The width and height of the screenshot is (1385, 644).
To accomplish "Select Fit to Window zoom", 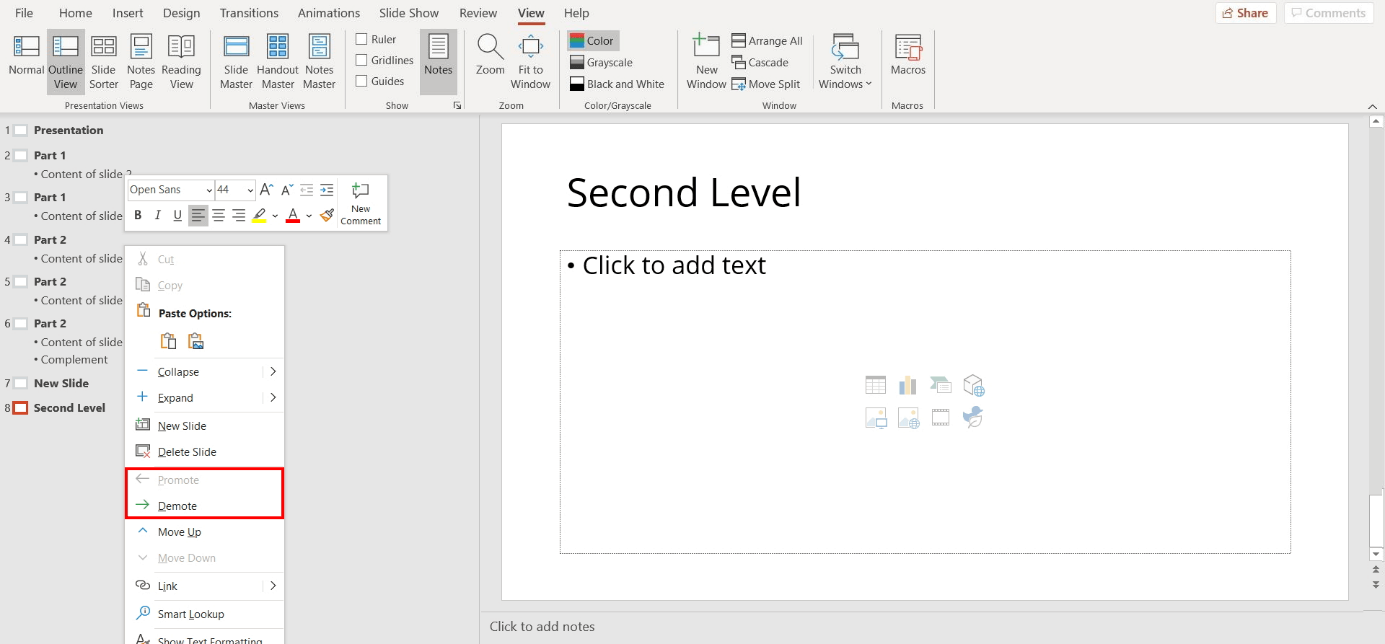I will [x=530, y=60].
